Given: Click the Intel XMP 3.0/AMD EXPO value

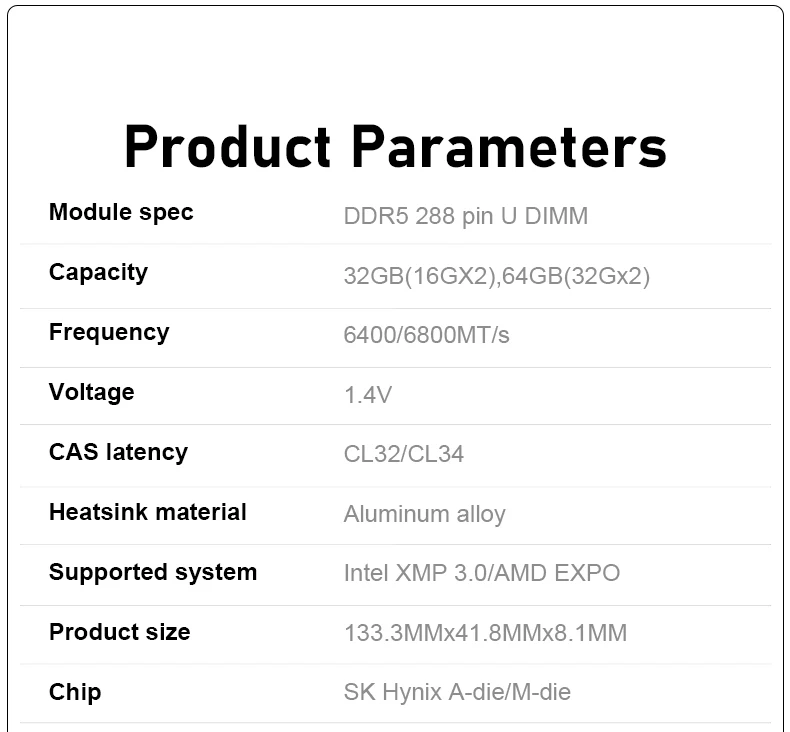Looking at the screenshot, I should [482, 573].
